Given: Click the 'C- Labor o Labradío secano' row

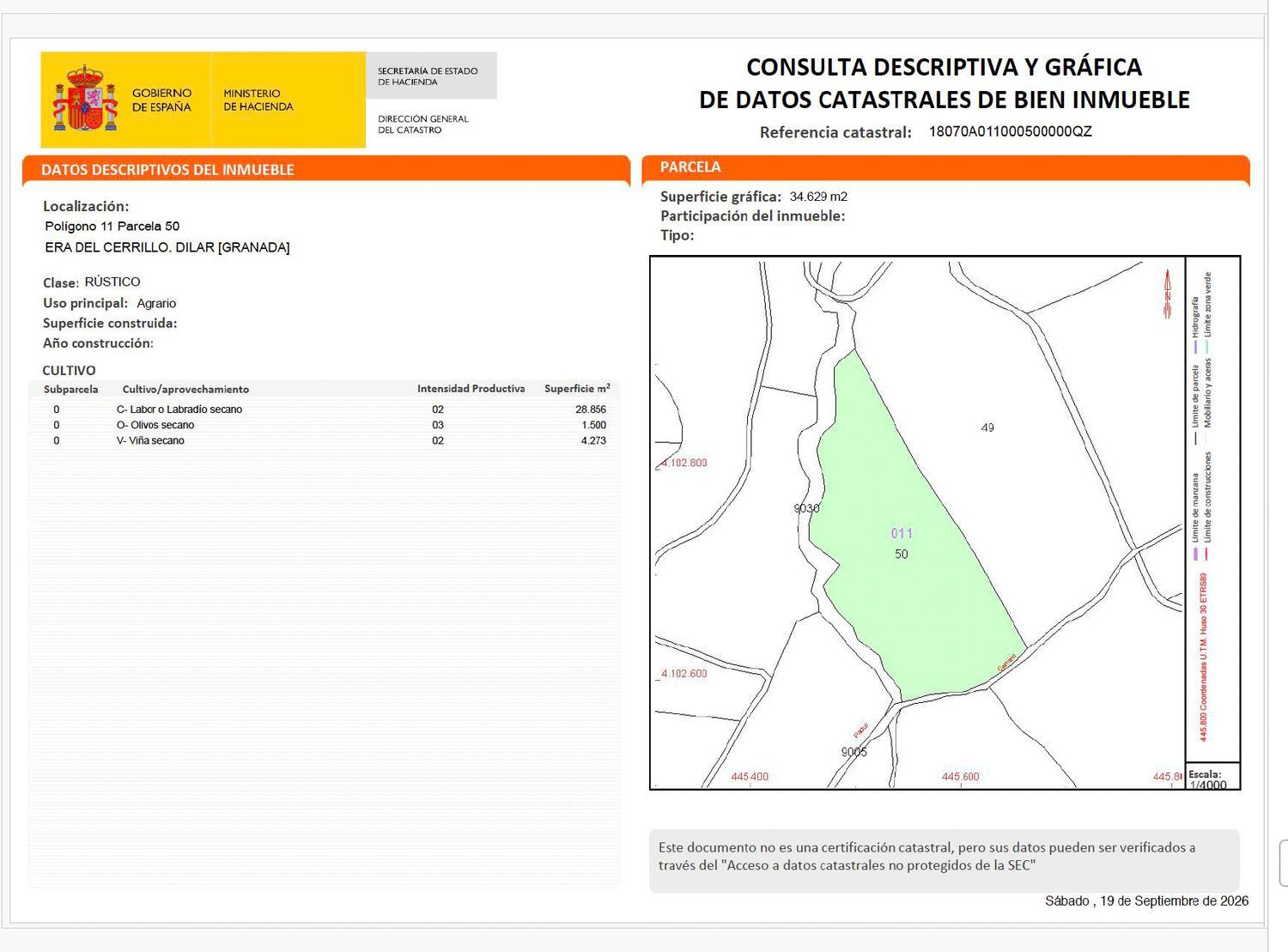Looking at the screenshot, I should click(x=326, y=409).
